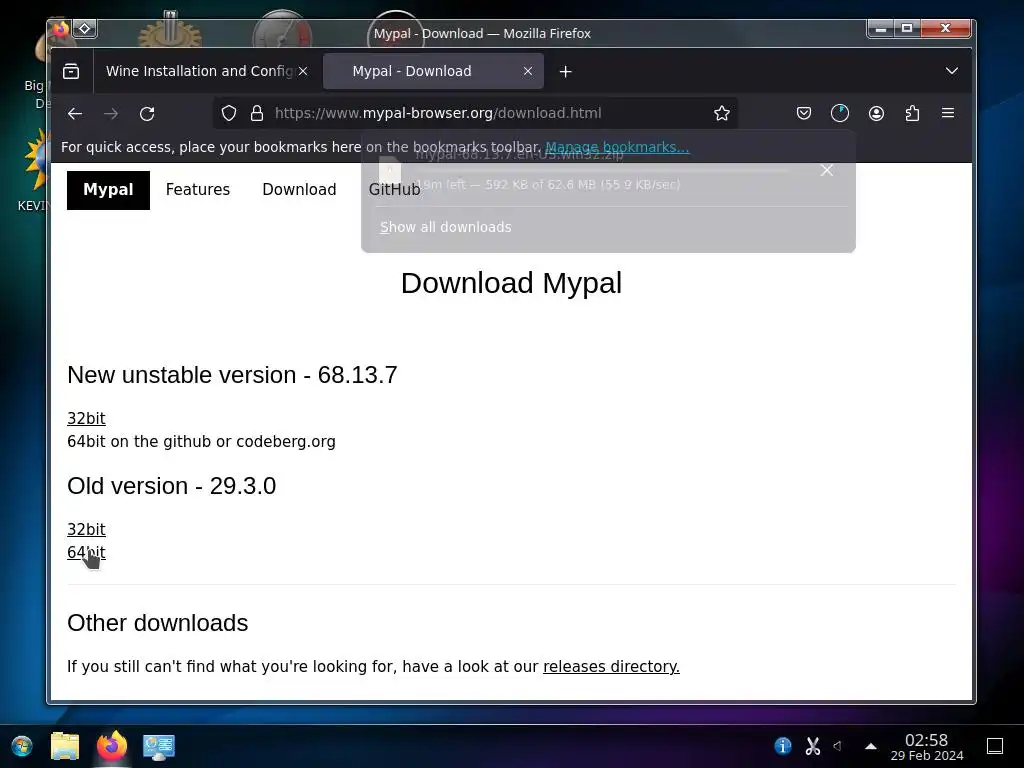This screenshot has width=1024, height=768.
Task: Open the Download nav item
Action: 299,189
